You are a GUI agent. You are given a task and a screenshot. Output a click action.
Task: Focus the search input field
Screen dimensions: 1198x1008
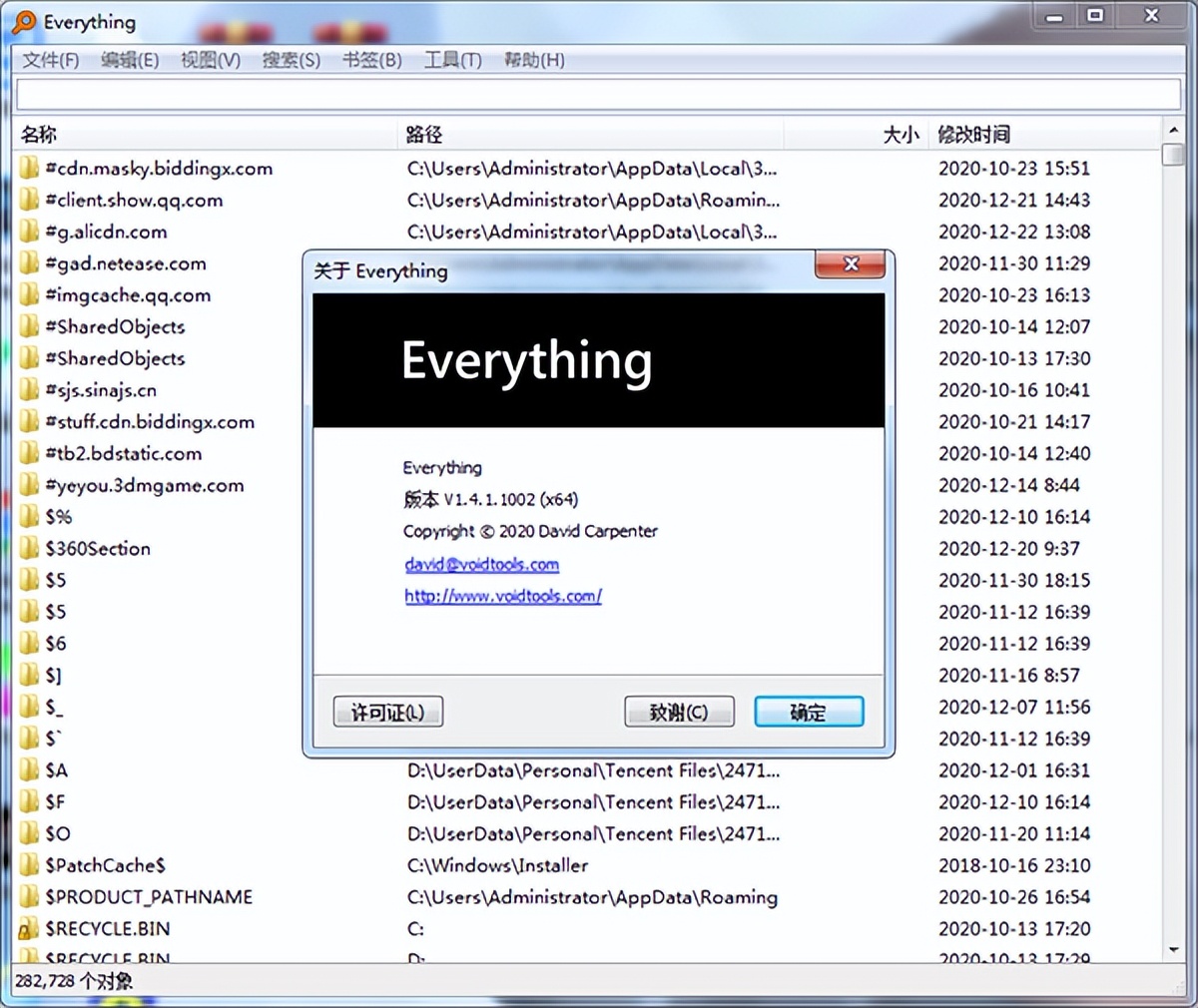(599, 95)
